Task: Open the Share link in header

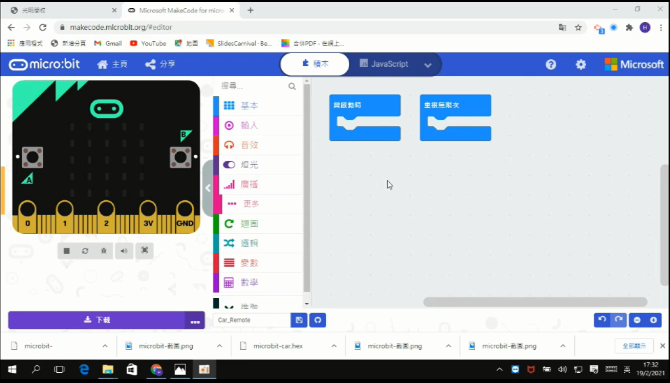Action: click(160, 64)
